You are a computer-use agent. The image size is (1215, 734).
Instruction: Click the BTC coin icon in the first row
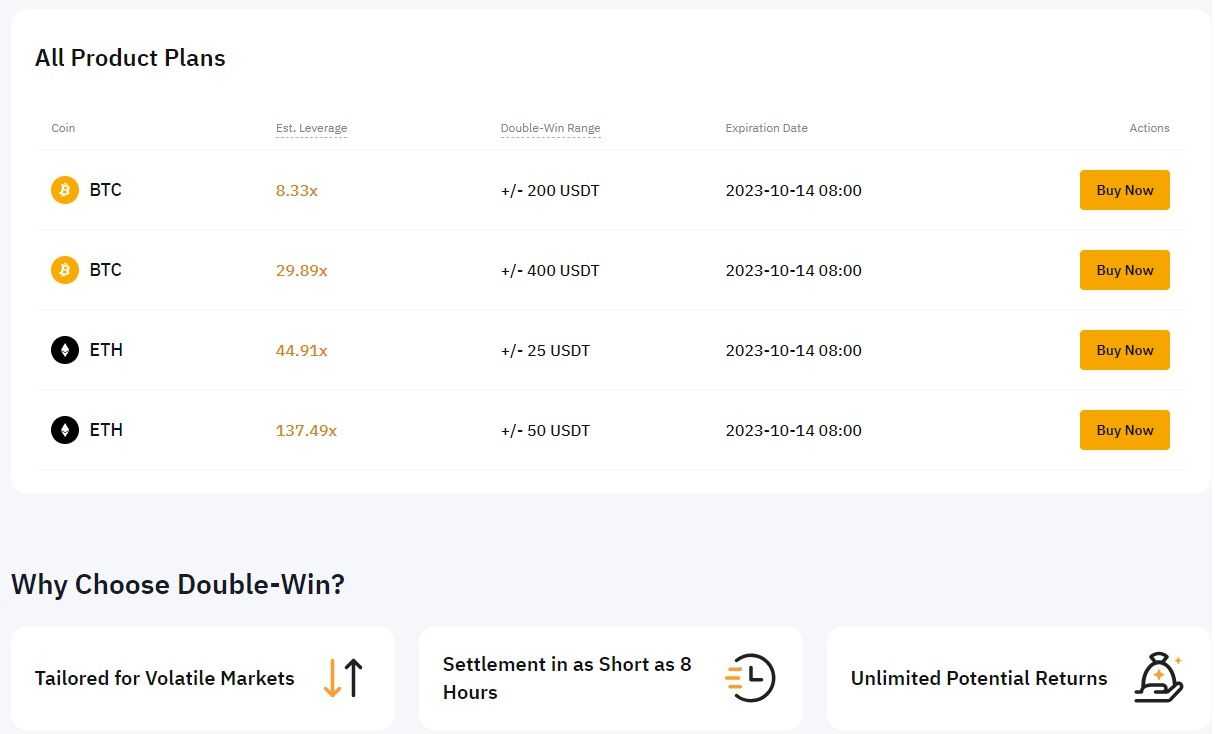pos(64,189)
